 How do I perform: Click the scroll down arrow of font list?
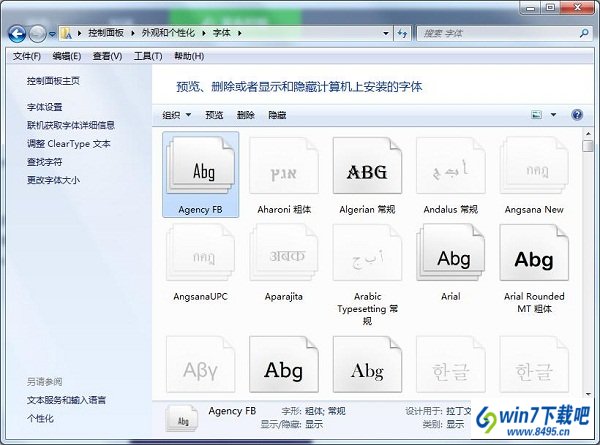588,394
